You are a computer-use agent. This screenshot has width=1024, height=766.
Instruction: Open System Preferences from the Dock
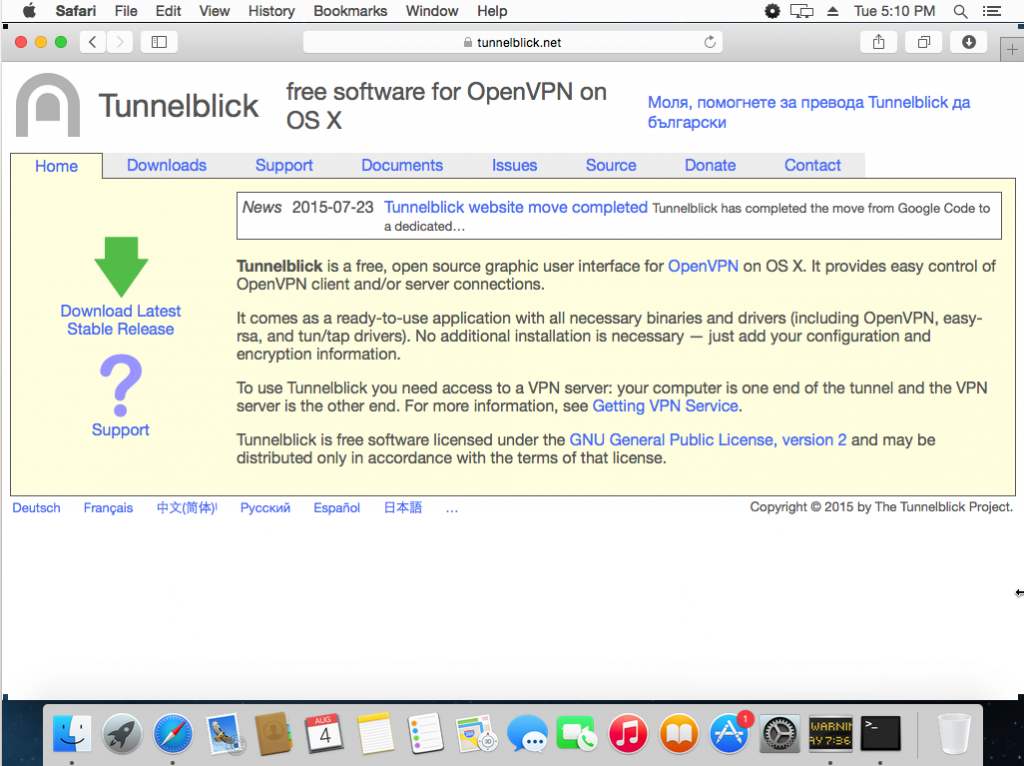pyautogui.click(x=780, y=733)
